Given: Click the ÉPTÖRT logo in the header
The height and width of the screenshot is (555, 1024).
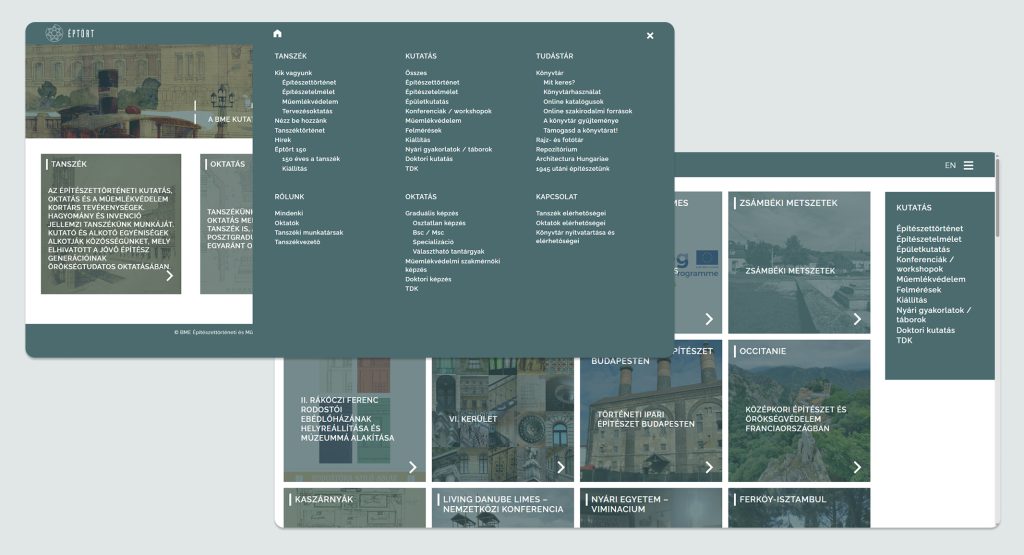Looking at the screenshot, I should 69,34.
